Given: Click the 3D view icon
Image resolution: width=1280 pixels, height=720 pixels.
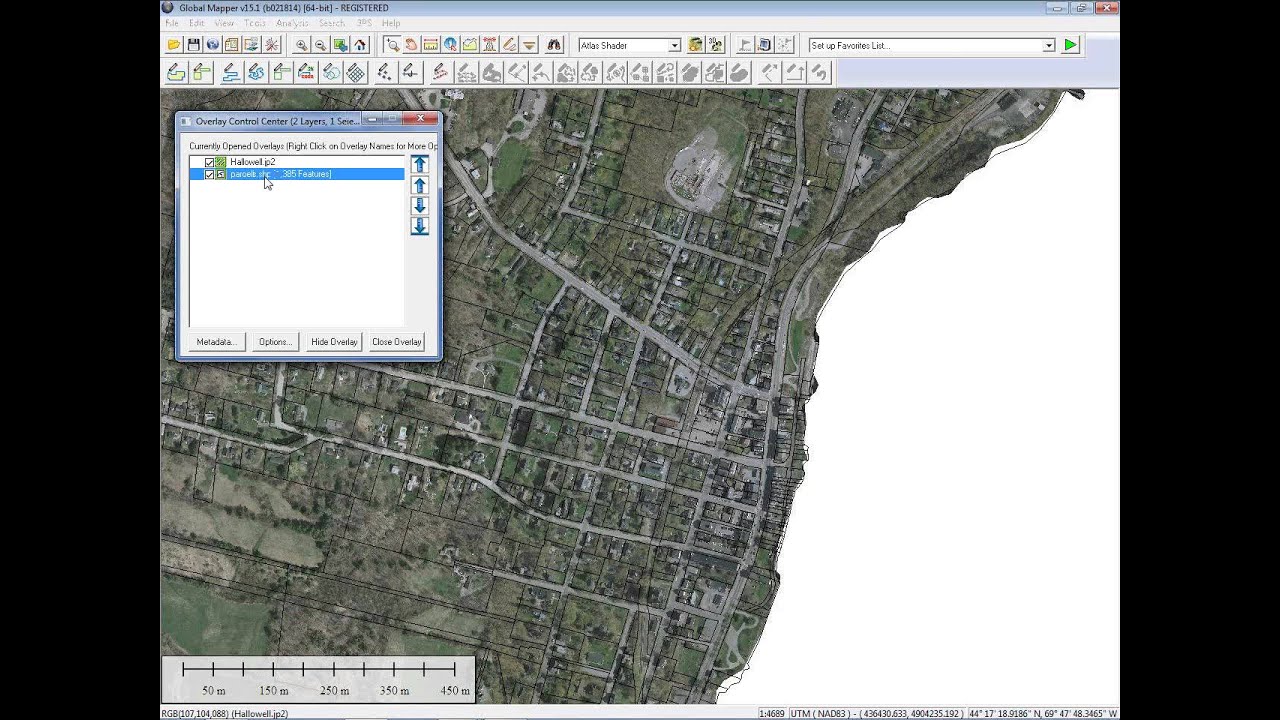Looking at the screenshot, I should [716, 45].
